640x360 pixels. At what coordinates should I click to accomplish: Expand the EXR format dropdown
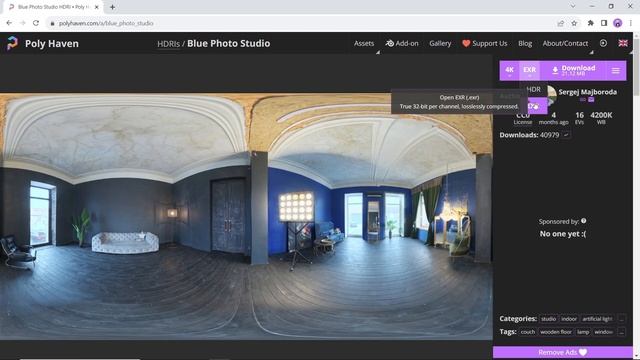(529, 71)
